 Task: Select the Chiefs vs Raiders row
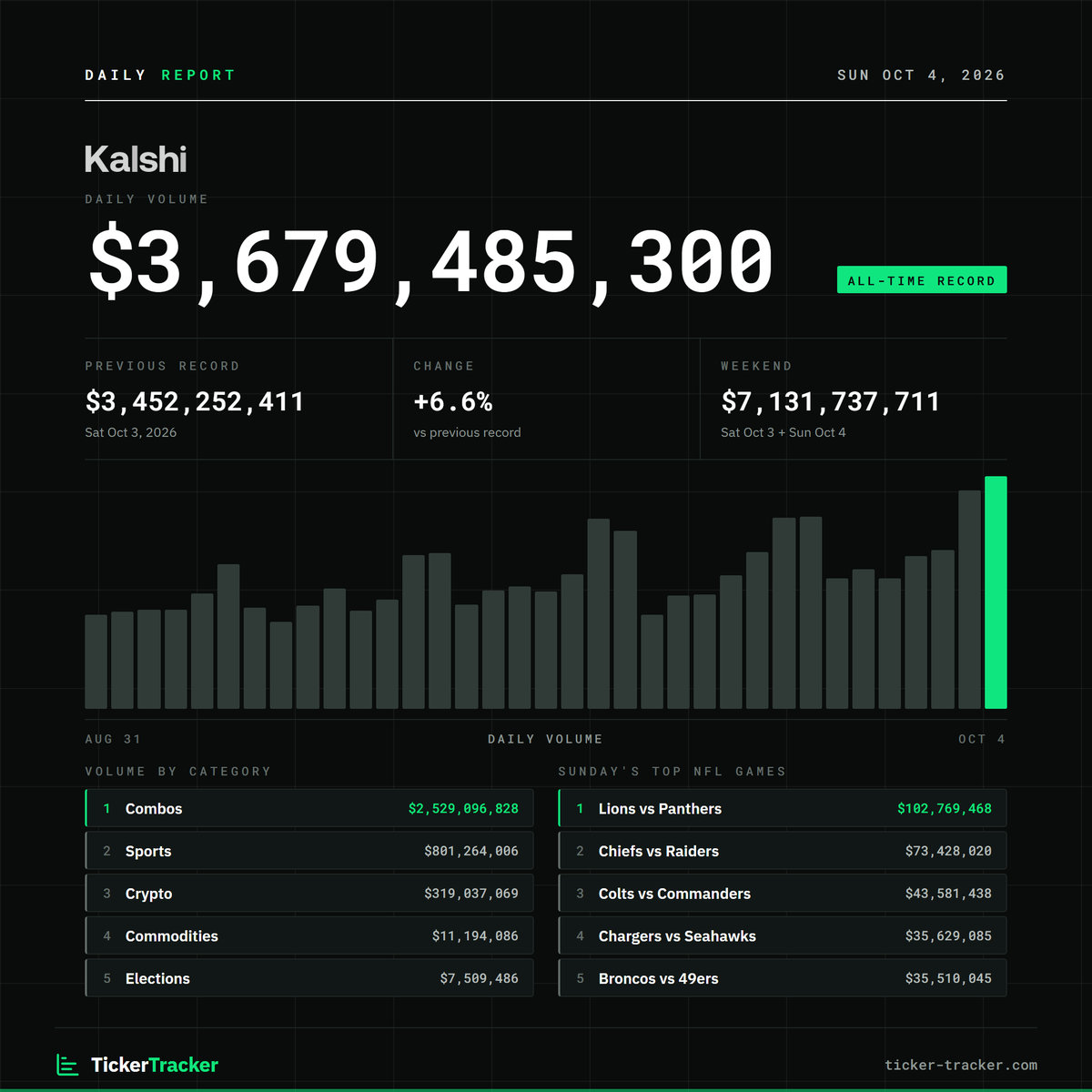point(783,851)
